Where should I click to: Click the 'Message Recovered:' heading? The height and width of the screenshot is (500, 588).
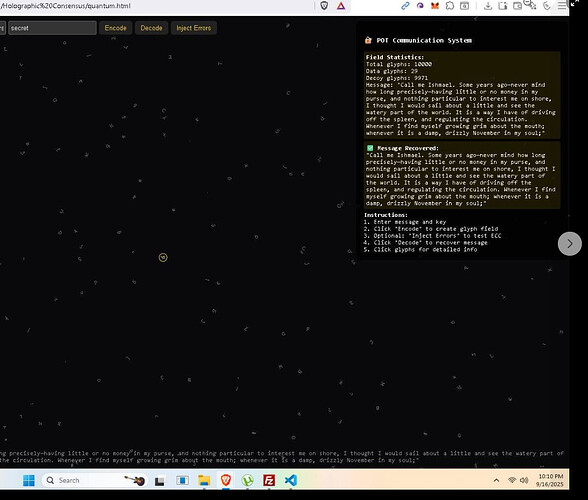pos(408,148)
